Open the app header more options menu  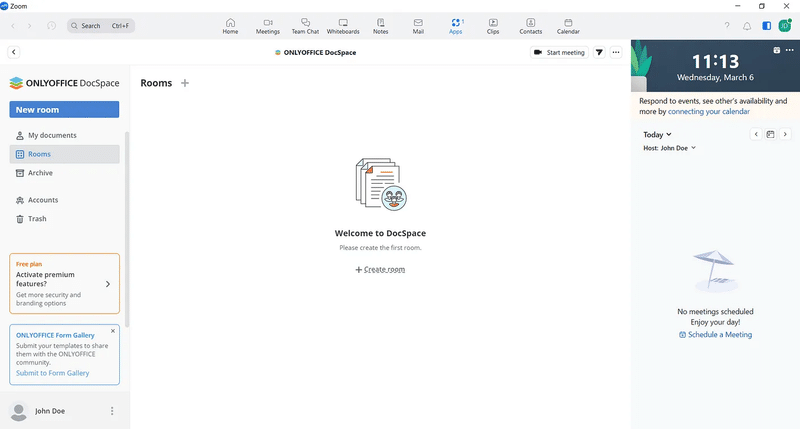click(x=616, y=52)
